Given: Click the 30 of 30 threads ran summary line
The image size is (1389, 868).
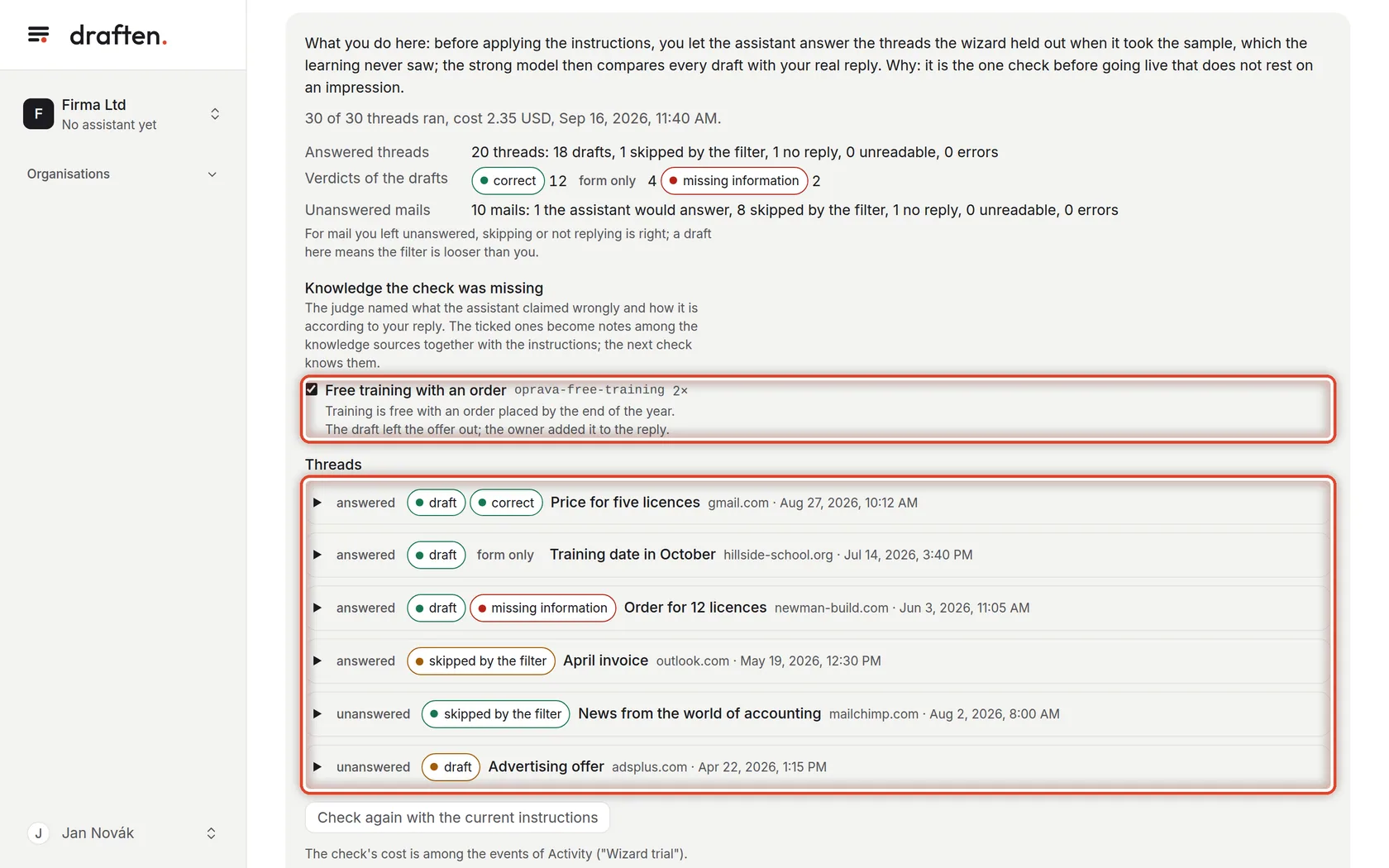Looking at the screenshot, I should click(x=513, y=118).
